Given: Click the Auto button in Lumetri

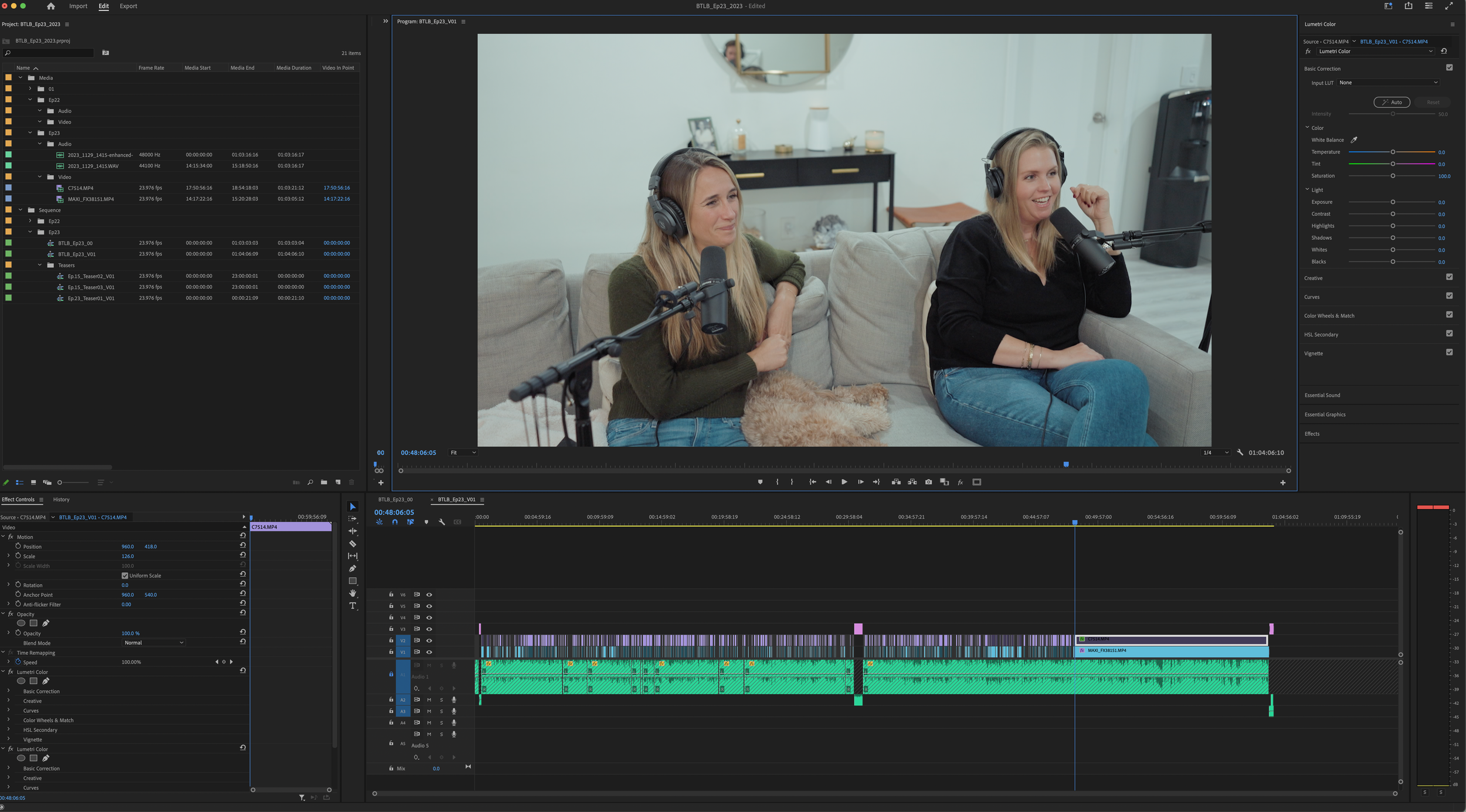Looking at the screenshot, I should (x=1392, y=102).
